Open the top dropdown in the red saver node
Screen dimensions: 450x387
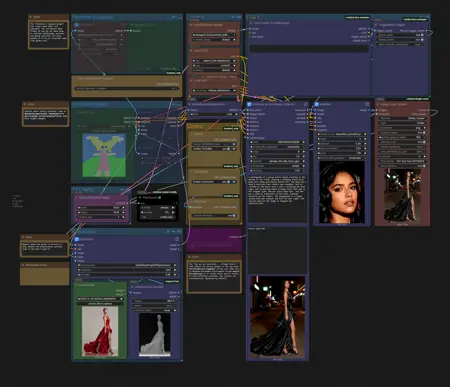403,118
